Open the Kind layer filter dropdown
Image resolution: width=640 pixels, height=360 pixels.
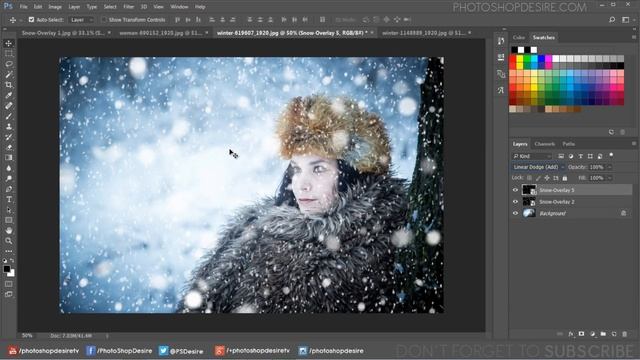(532, 156)
